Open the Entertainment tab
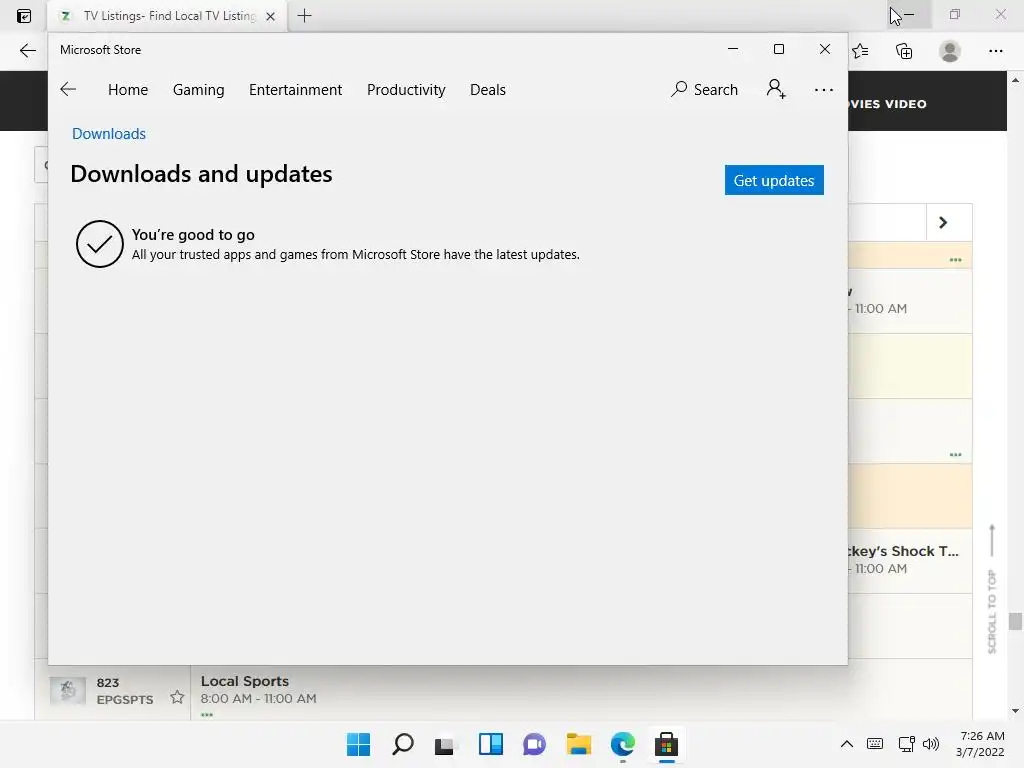This screenshot has width=1024, height=768. (x=295, y=89)
